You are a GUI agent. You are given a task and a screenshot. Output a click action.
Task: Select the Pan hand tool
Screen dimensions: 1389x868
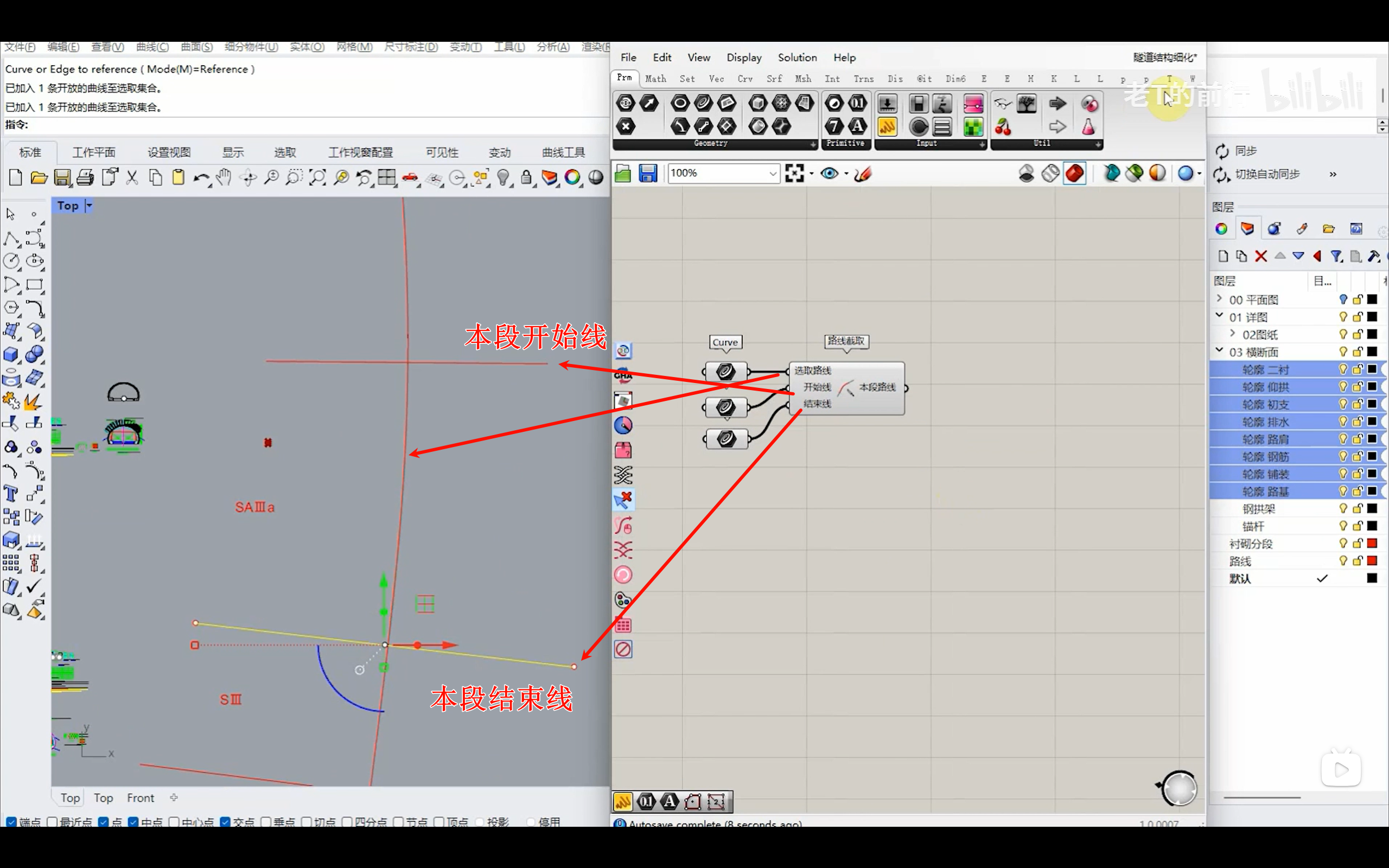pyautogui.click(x=224, y=177)
